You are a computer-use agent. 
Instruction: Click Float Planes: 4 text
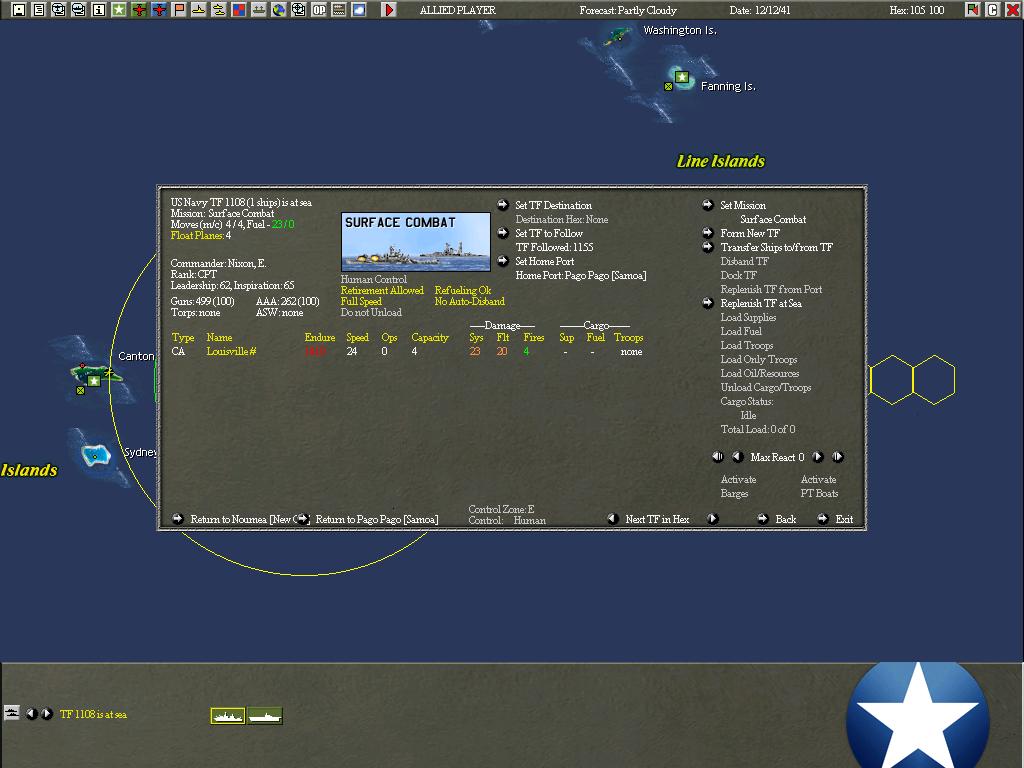click(200, 236)
